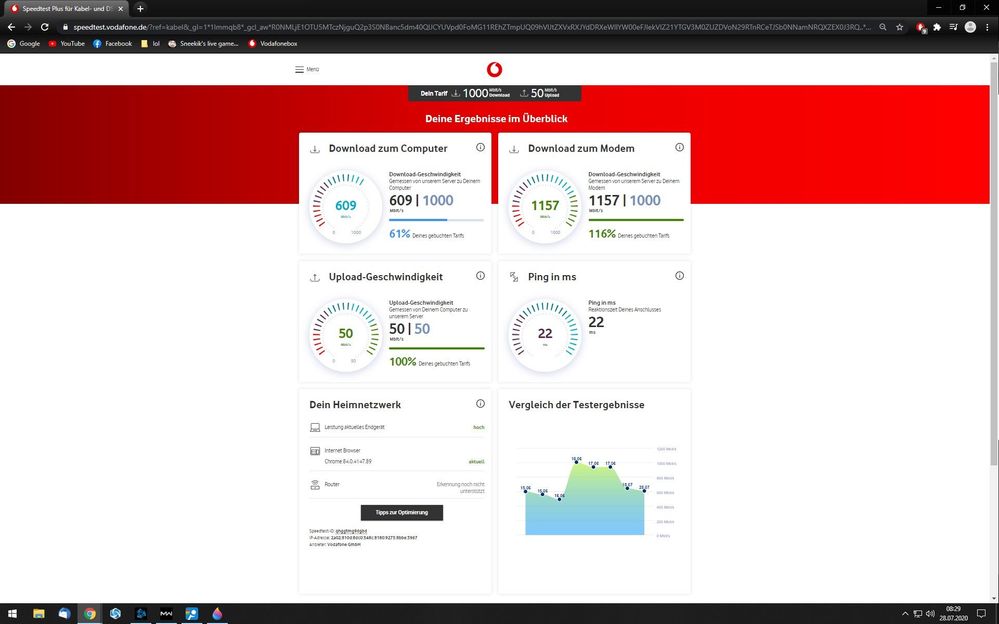Click the download icon beside Download zum Computer

coord(315,149)
